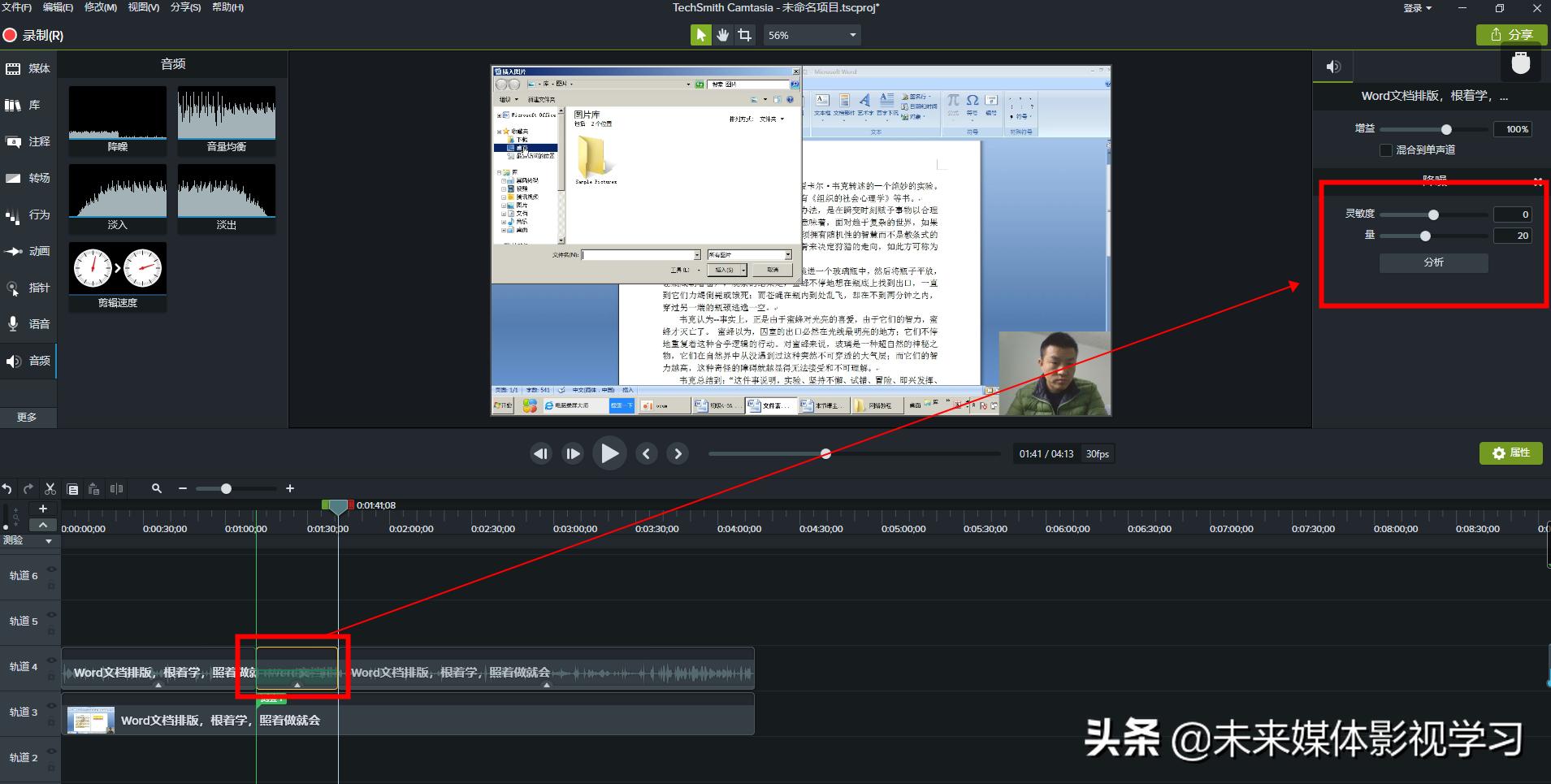The height and width of the screenshot is (784, 1551).
Task: Open the 编辑(E) menu
Action: click(x=58, y=7)
